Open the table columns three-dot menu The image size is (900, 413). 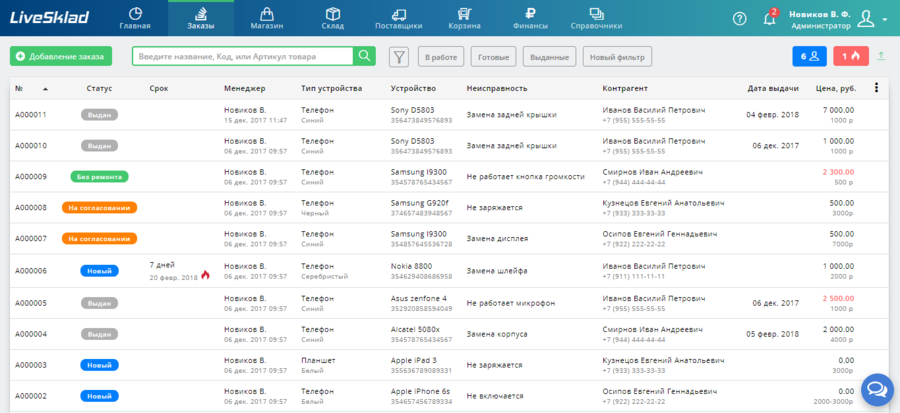click(x=876, y=88)
